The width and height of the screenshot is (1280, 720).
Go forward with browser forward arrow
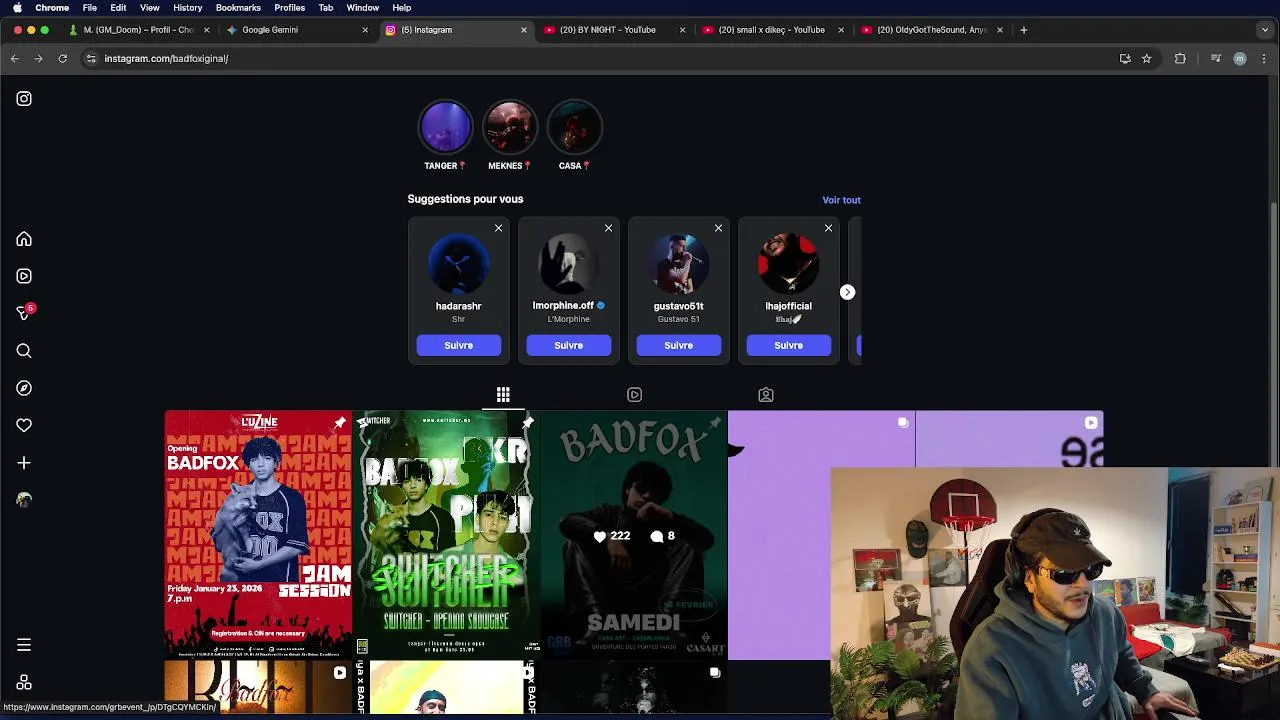38,59
